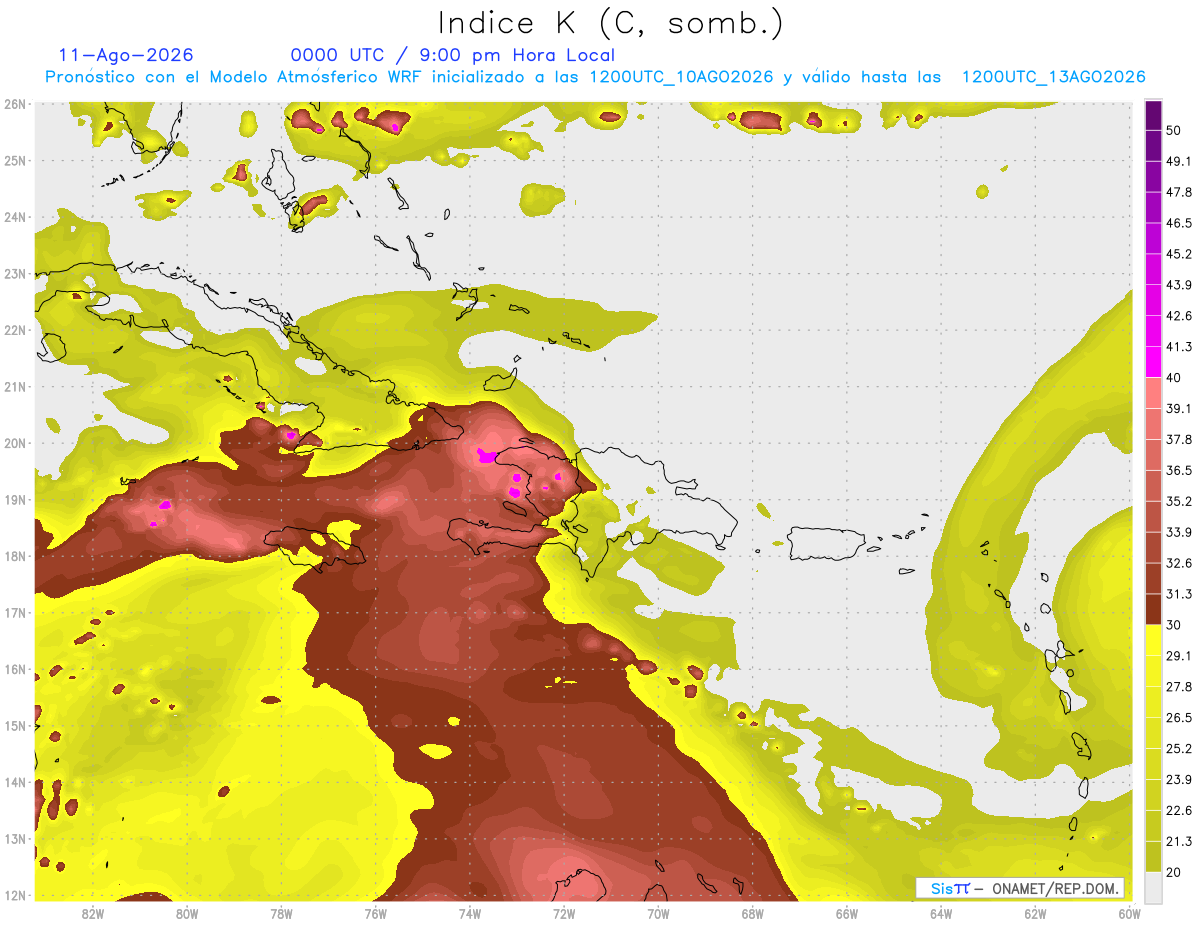Click the 62W longitude axis label
This screenshot has width=1200, height=927.
point(1036,913)
